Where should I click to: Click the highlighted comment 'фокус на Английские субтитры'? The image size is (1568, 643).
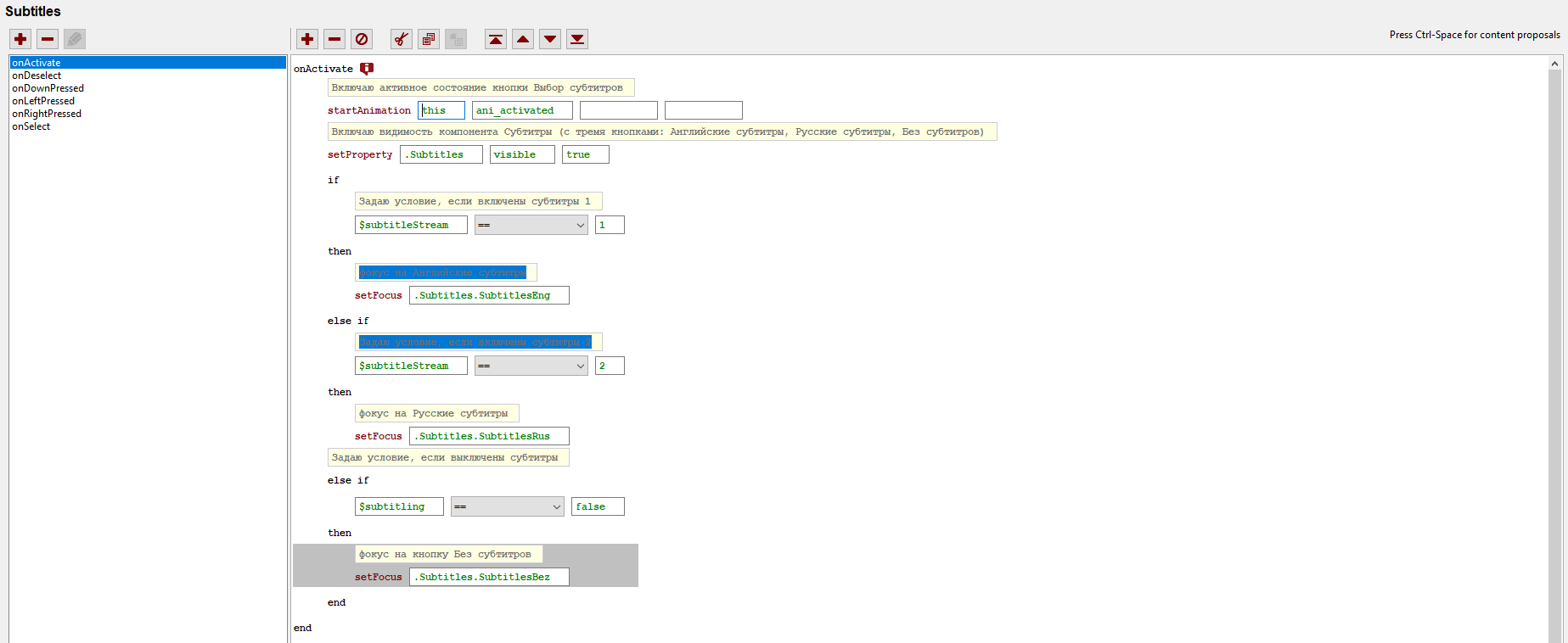point(446,272)
